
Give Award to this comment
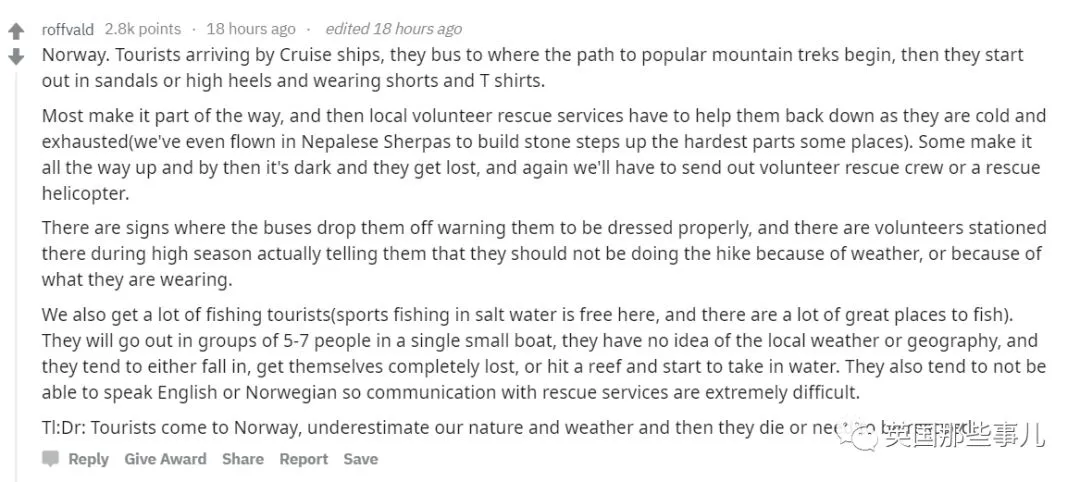coord(165,459)
